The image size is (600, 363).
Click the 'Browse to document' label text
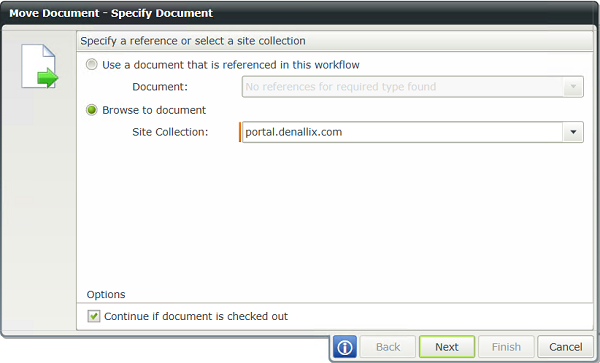click(154, 110)
